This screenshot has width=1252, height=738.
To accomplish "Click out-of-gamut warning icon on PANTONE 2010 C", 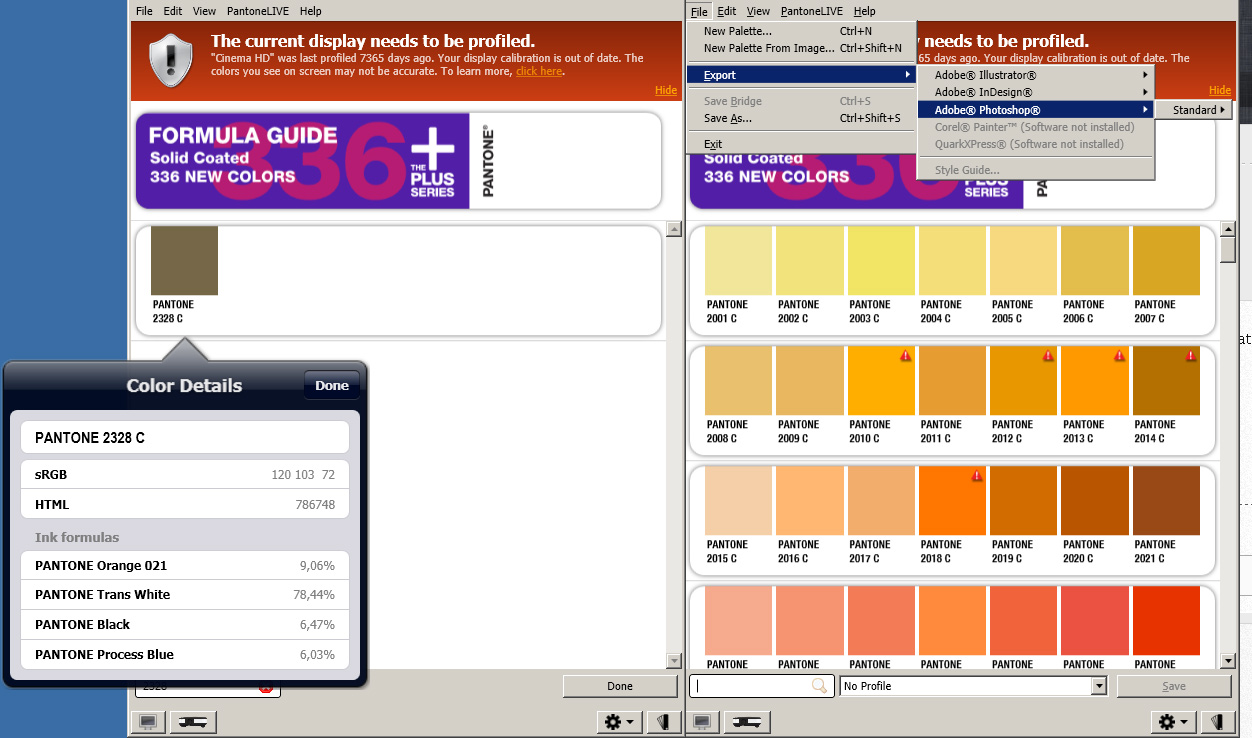I will click(x=905, y=355).
